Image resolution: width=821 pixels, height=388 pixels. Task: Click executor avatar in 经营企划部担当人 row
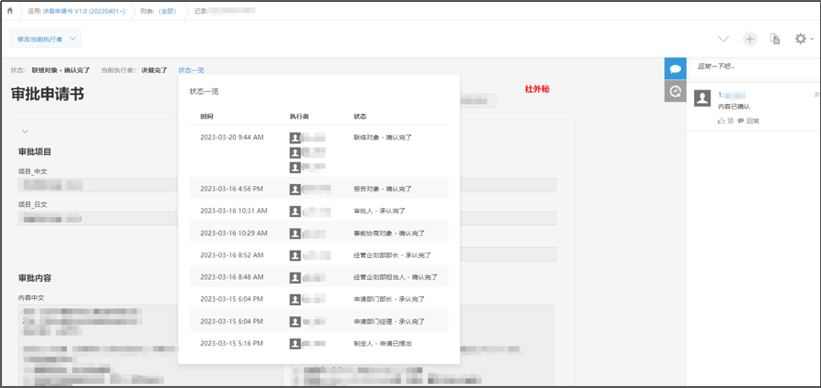pyautogui.click(x=295, y=277)
